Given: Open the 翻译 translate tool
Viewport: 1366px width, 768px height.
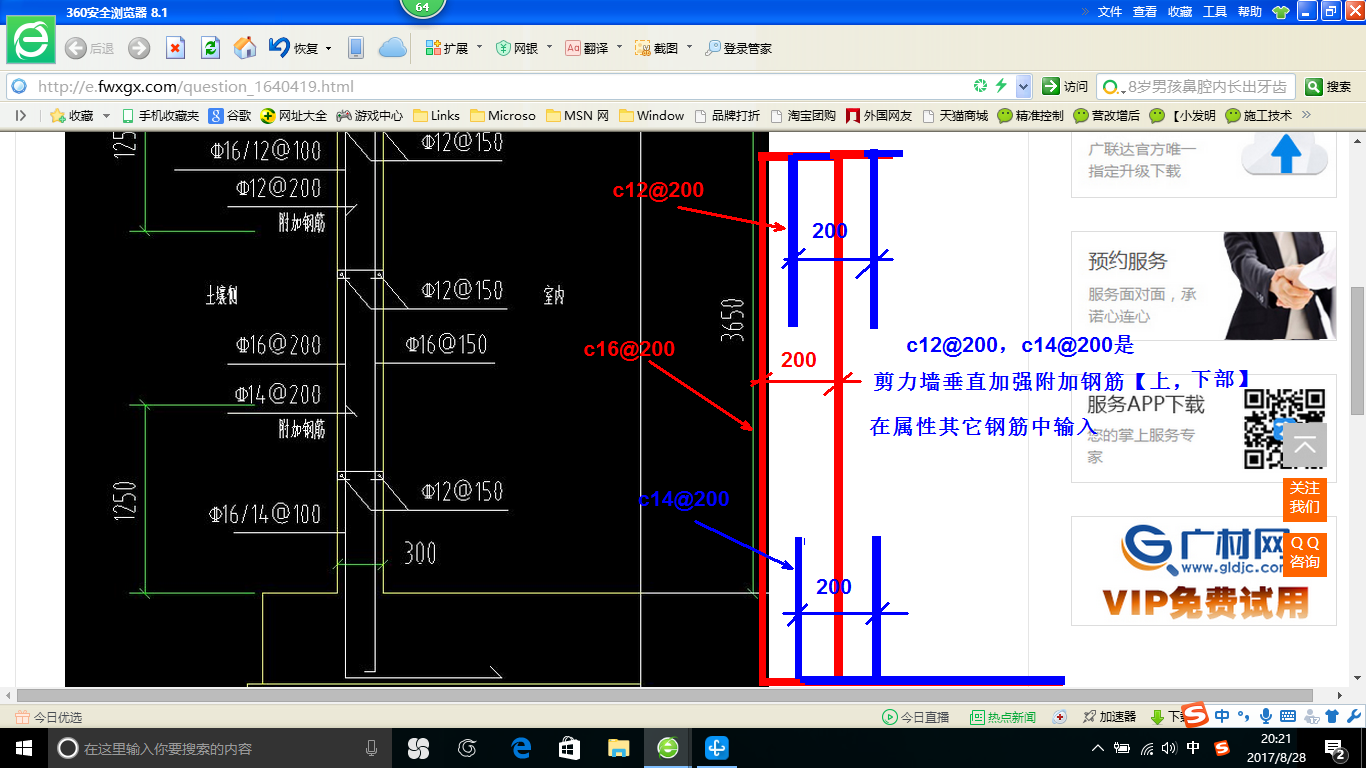Looking at the screenshot, I should tap(587, 48).
